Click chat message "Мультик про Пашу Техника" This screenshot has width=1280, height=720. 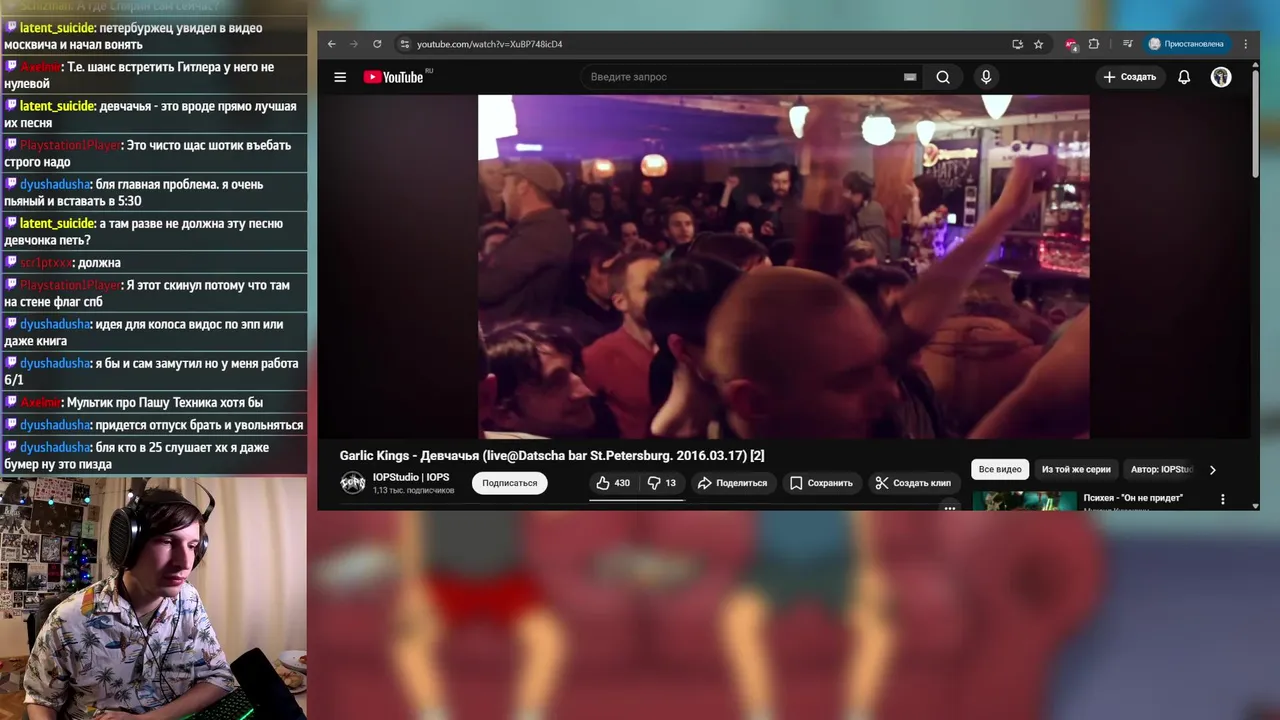154,402
